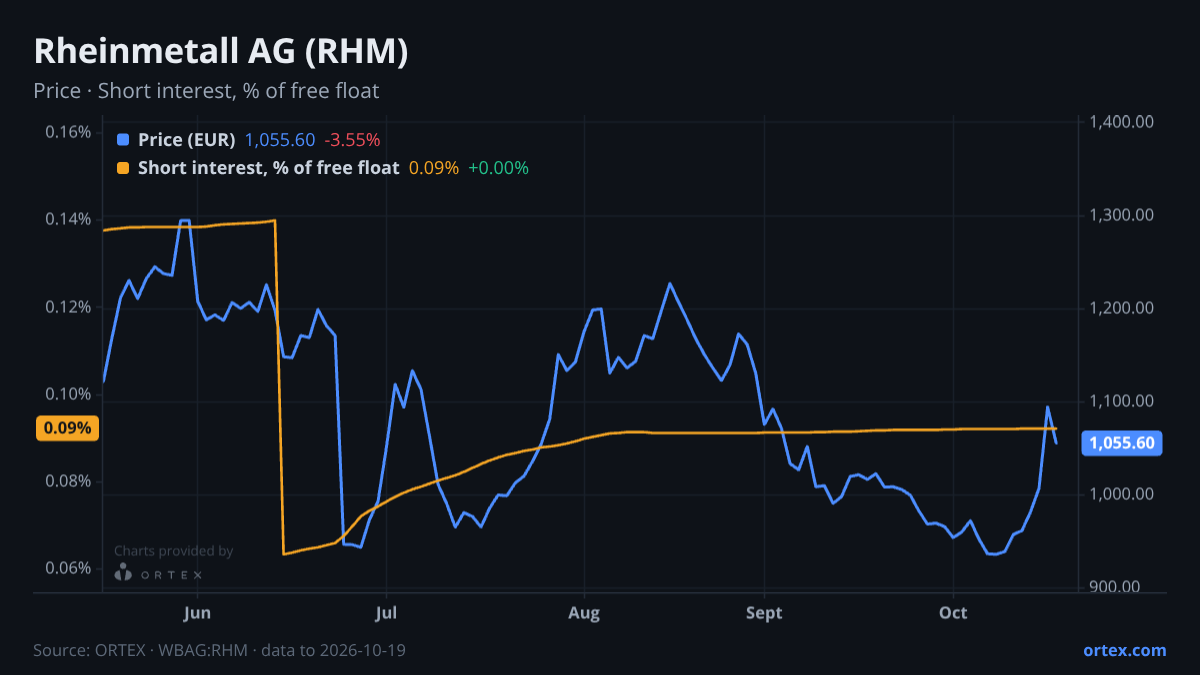The image size is (1200, 675).
Task: Click the orange Short interest legend swatch
Action: [x=123, y=168]
